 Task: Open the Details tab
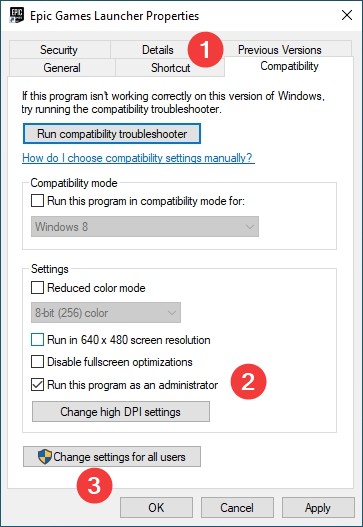pos(158,49)
